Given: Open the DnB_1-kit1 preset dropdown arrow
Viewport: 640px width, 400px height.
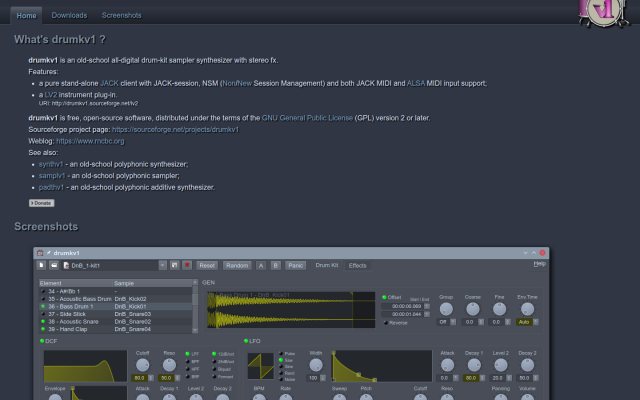Looking at the screenshot, I should [162, 265].
